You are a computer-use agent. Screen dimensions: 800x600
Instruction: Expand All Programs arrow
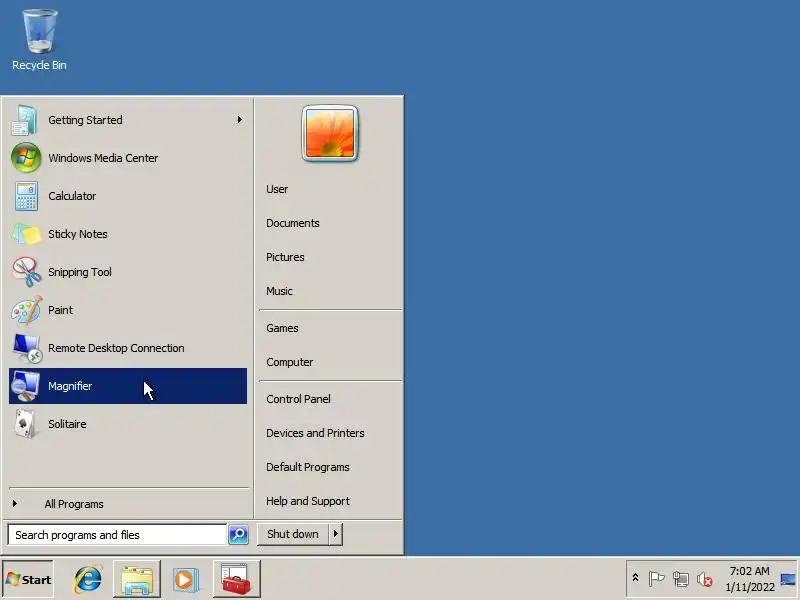[x=15, y=504]
